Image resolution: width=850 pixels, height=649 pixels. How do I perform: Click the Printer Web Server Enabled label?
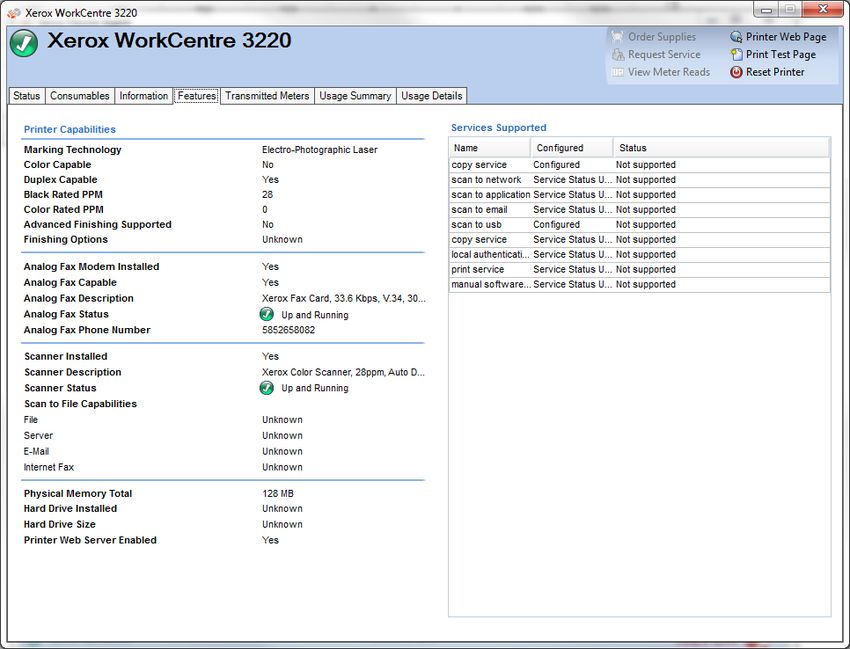(90, 540)
